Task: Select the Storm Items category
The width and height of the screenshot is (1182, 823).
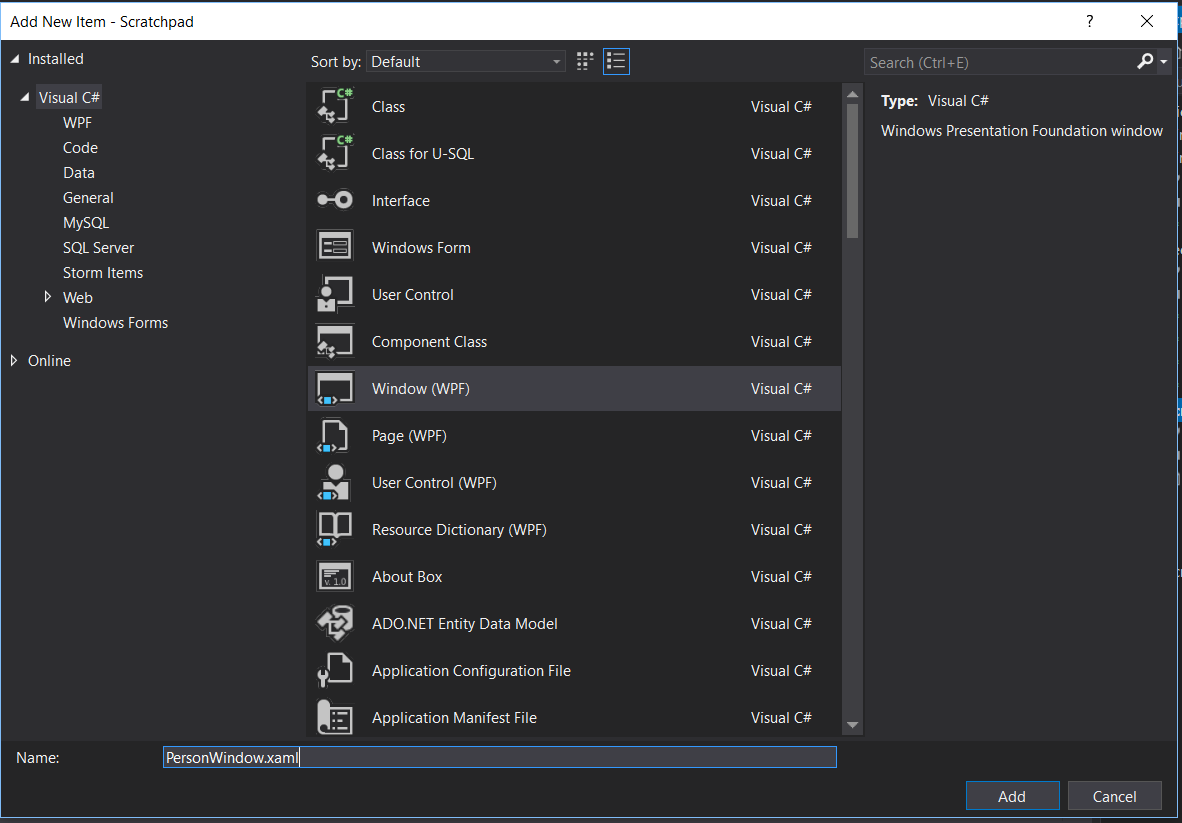Action: click(x=103, y=272)
